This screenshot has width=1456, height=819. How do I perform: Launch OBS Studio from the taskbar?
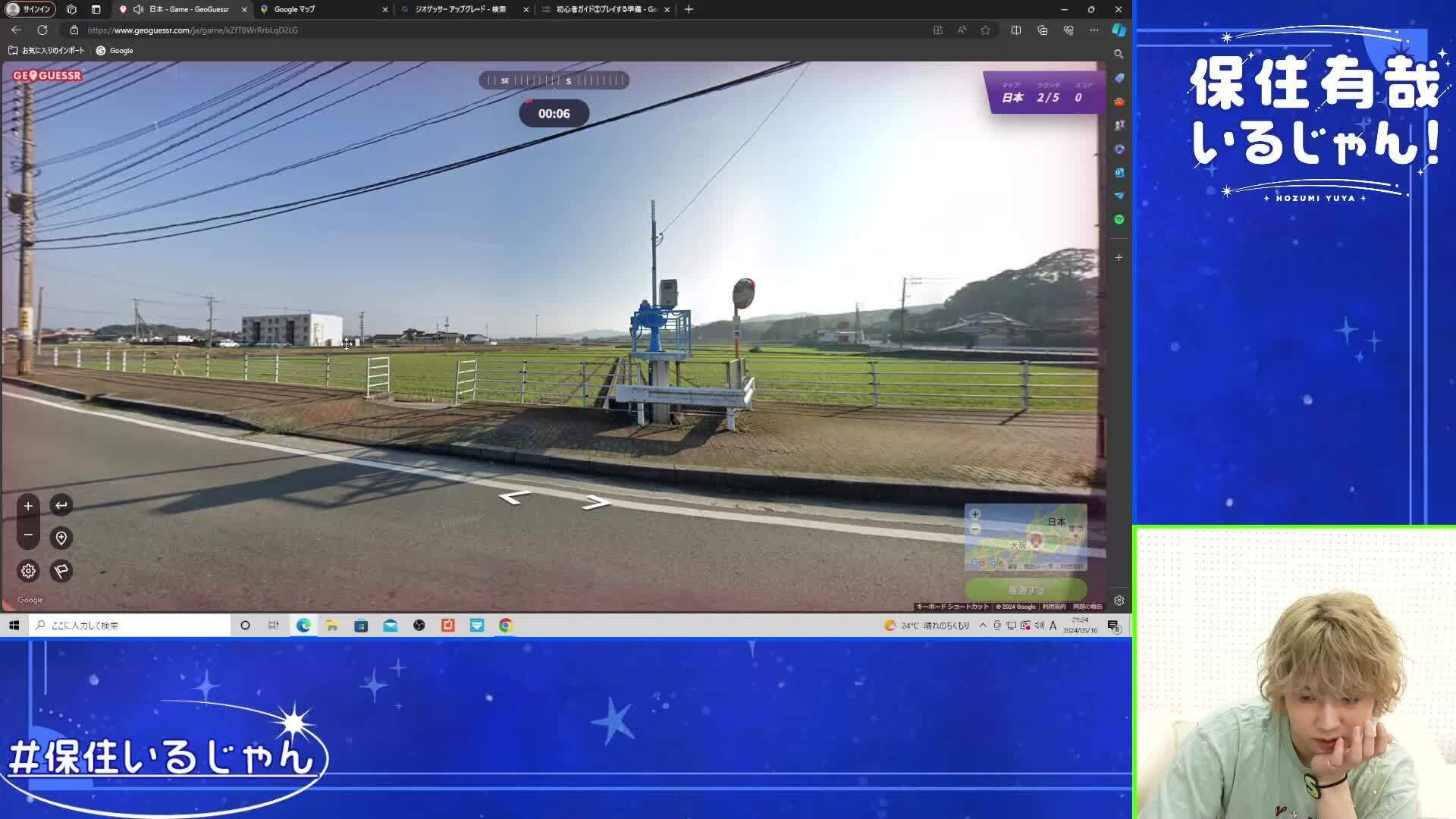[419, 625]
